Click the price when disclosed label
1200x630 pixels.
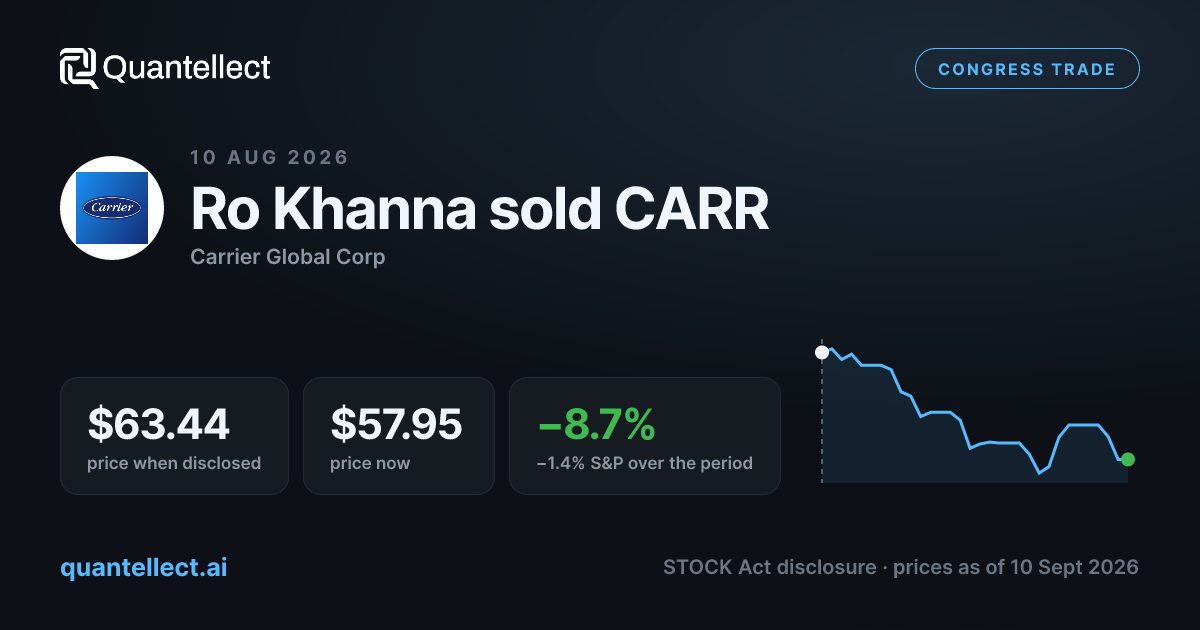pyautogui.click(x=174, y=463)
